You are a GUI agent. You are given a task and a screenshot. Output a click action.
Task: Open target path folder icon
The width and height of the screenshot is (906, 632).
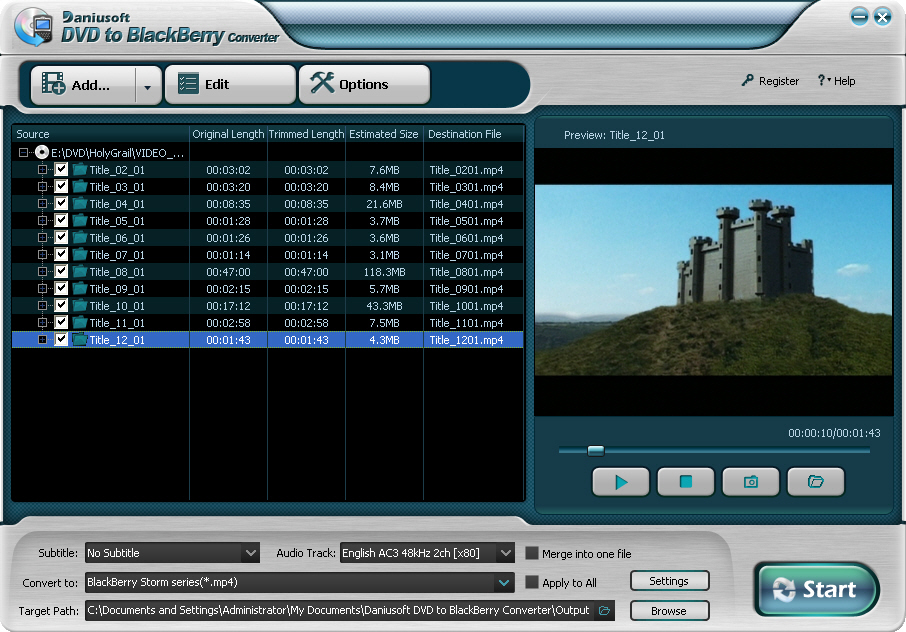[x=604, y=611]
